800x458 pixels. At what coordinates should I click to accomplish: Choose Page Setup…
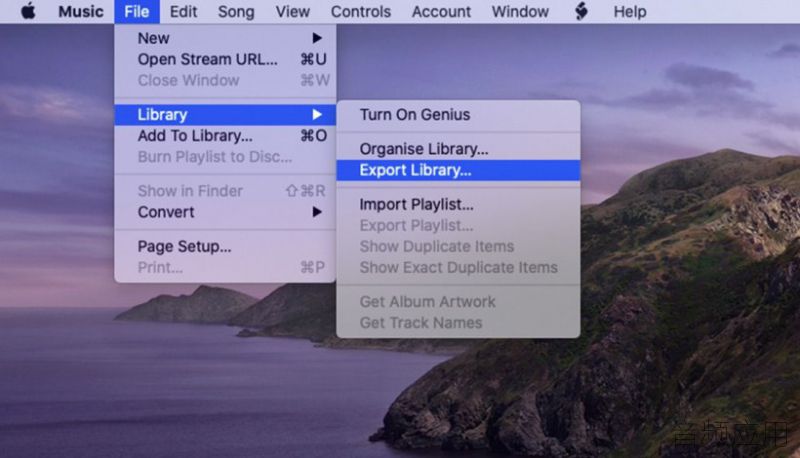pos(225,246)
